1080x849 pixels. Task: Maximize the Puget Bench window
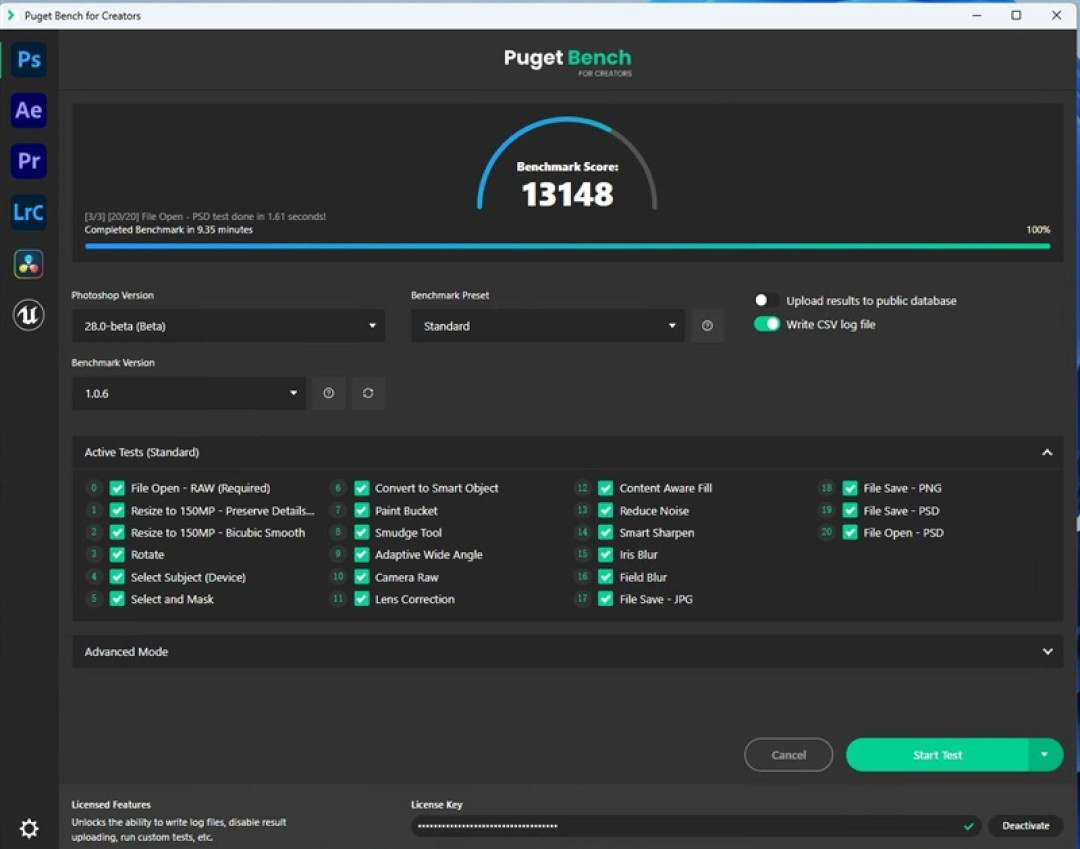pyautogui.click(x=1016, y=15)
